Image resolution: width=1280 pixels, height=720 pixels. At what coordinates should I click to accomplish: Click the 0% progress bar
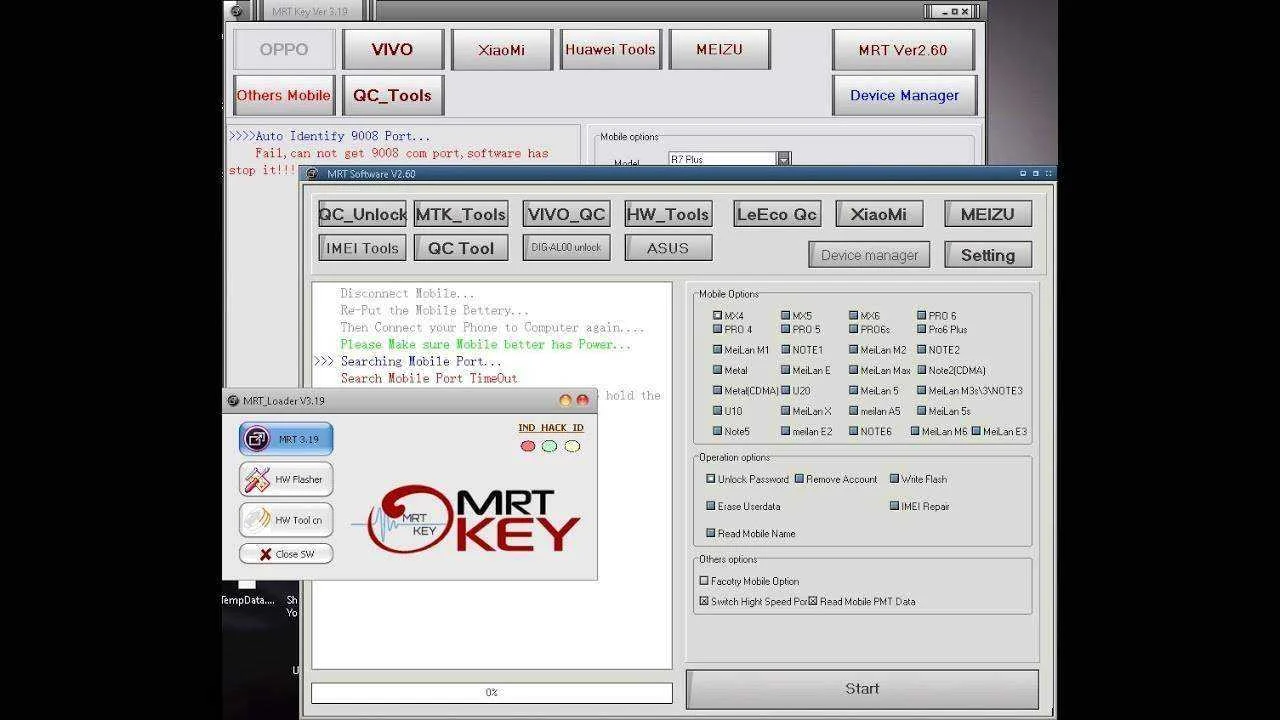point(491,693)
